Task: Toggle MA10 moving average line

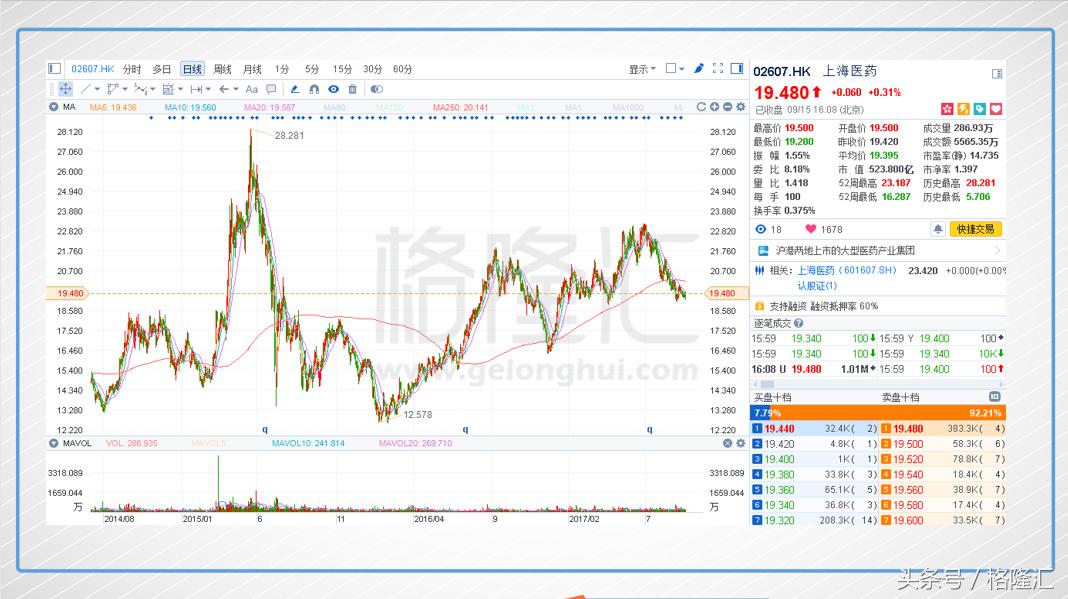Action: [x=190, y=107]
